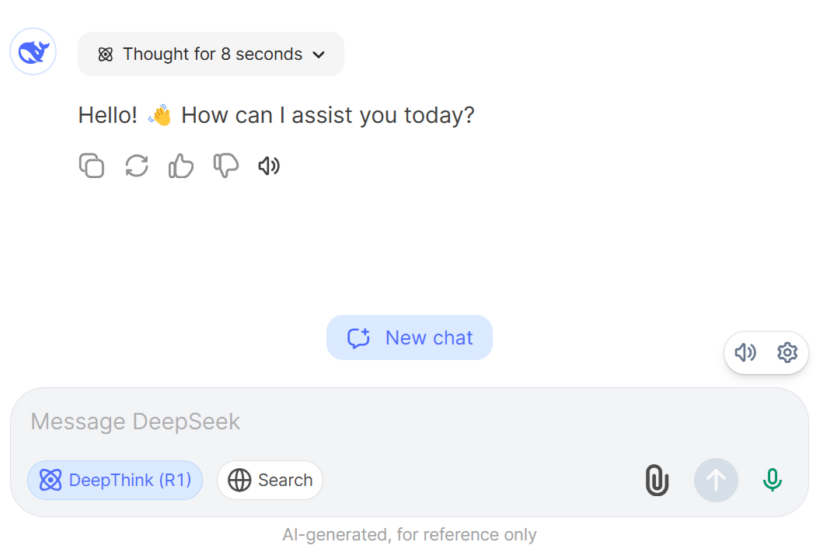Give the response a thumbs down
The height and width of the screenshot is (549, 830).
tap(226, 166)
